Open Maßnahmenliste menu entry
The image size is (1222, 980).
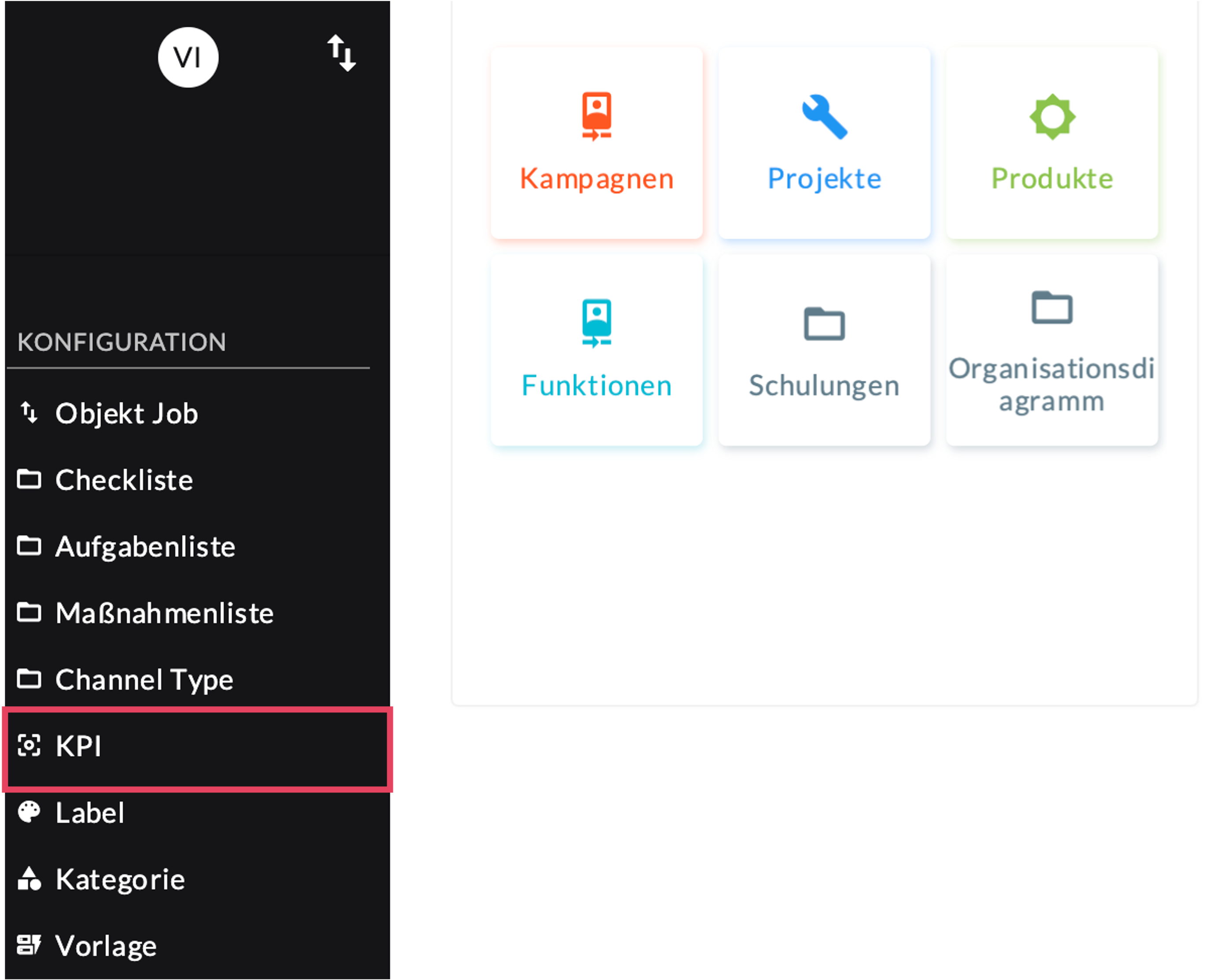click(165, 613)
